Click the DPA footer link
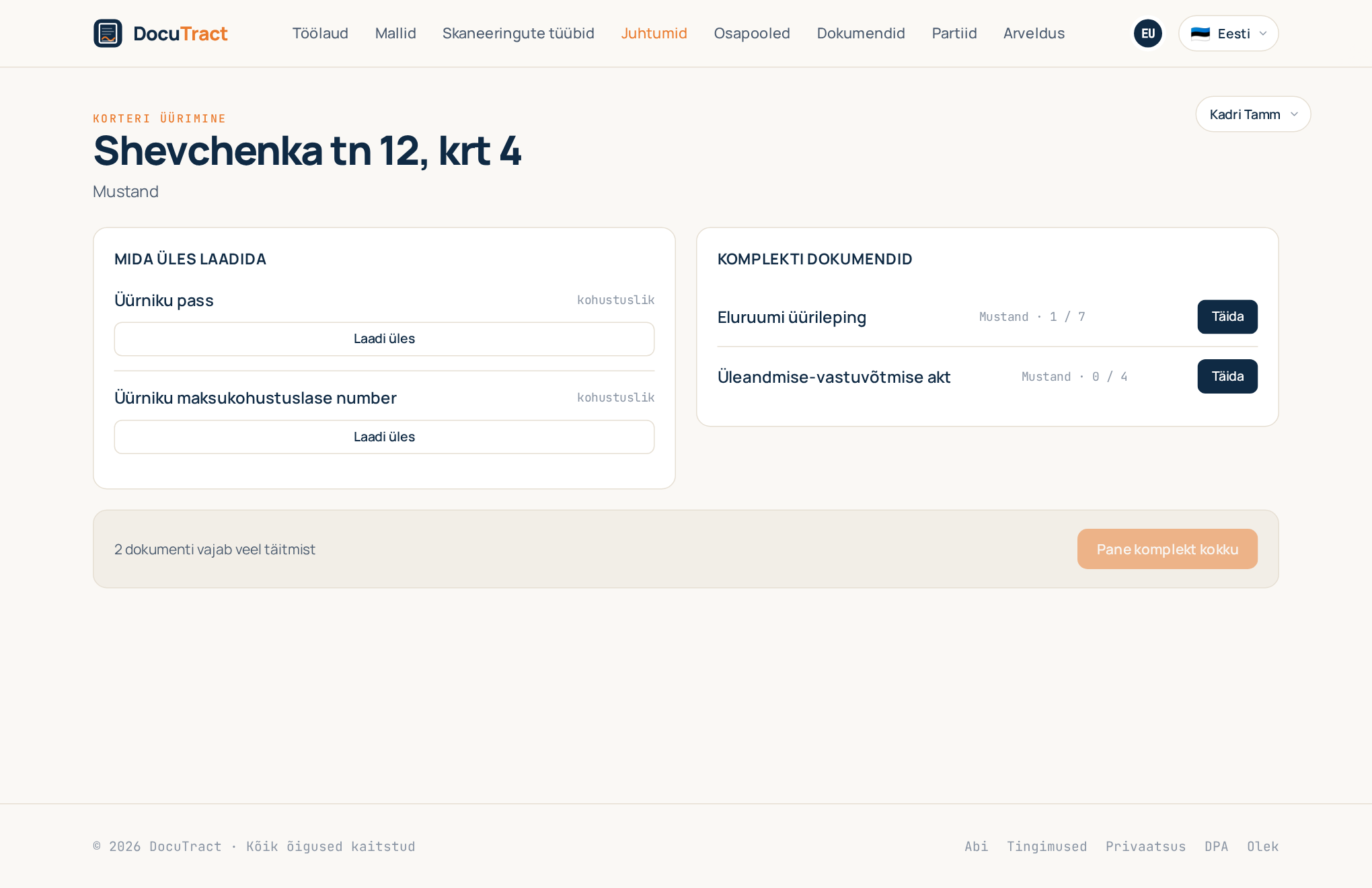 click(1216, 846)
